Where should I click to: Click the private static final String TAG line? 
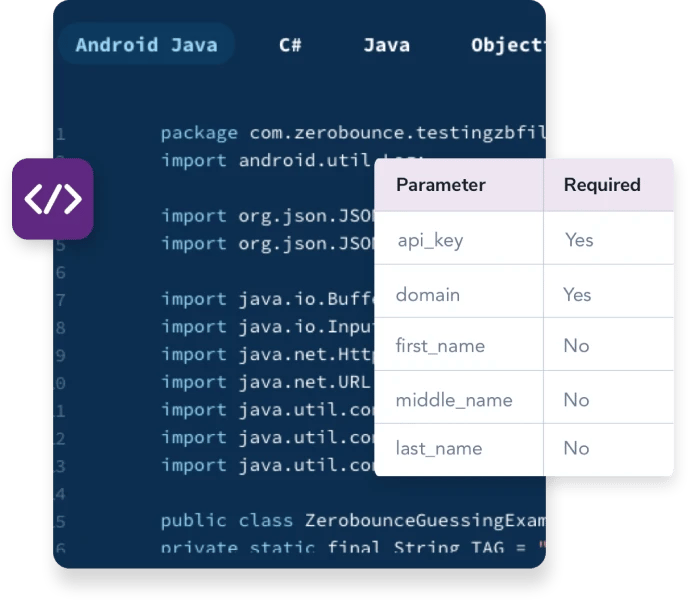353,547
